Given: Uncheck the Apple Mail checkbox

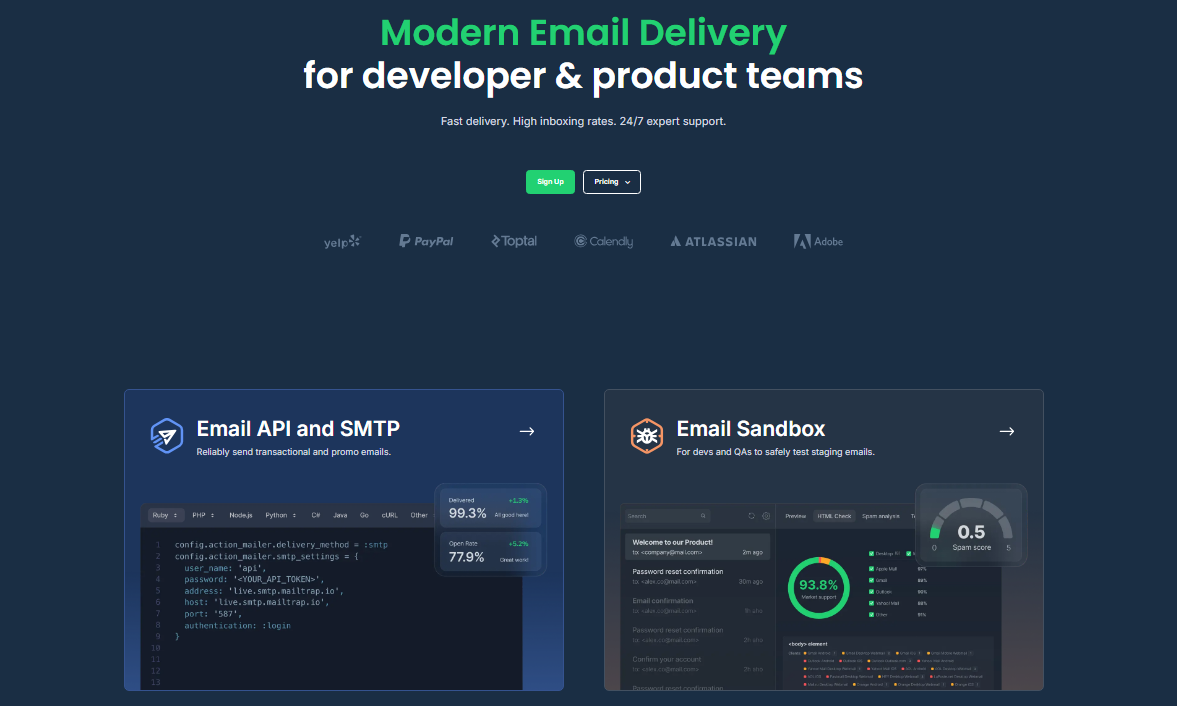Looking at the screenshot, I should pos(871,569).
